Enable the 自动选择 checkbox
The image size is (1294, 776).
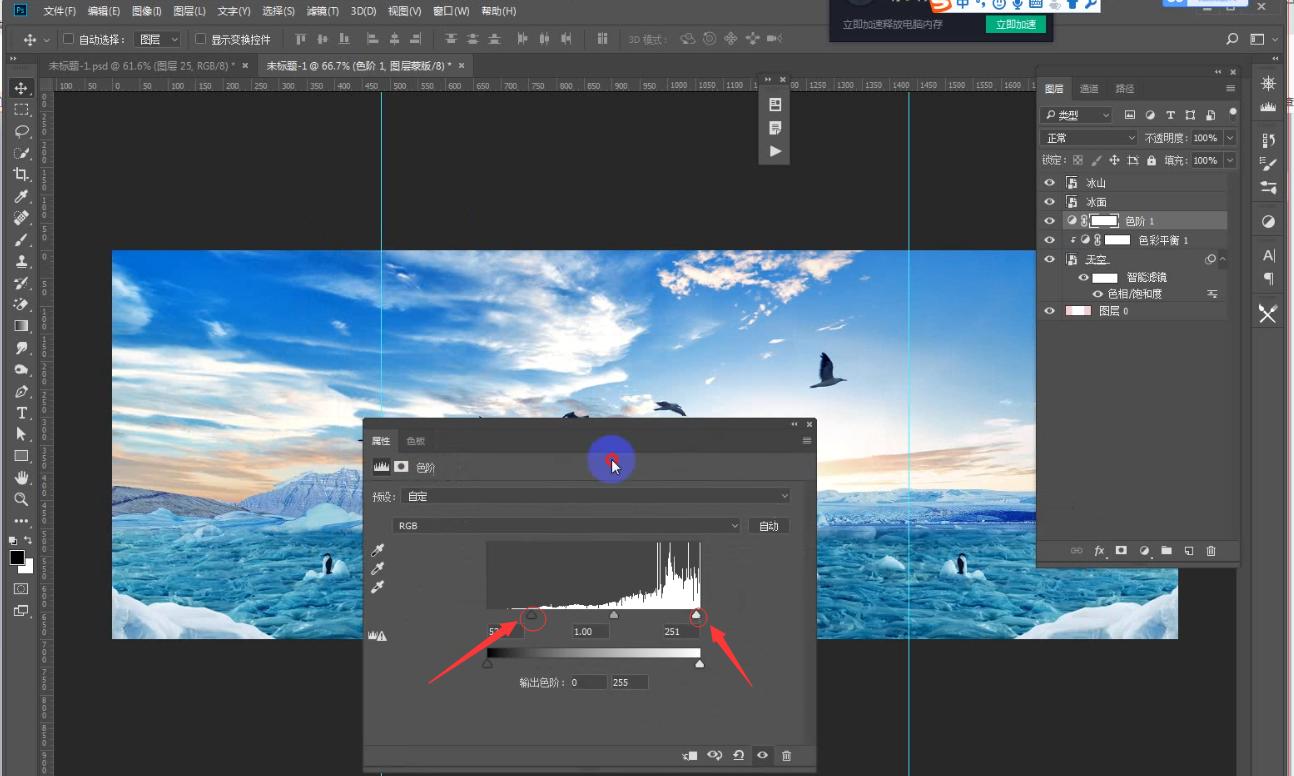pyautogui.click(x=69, y=40)
